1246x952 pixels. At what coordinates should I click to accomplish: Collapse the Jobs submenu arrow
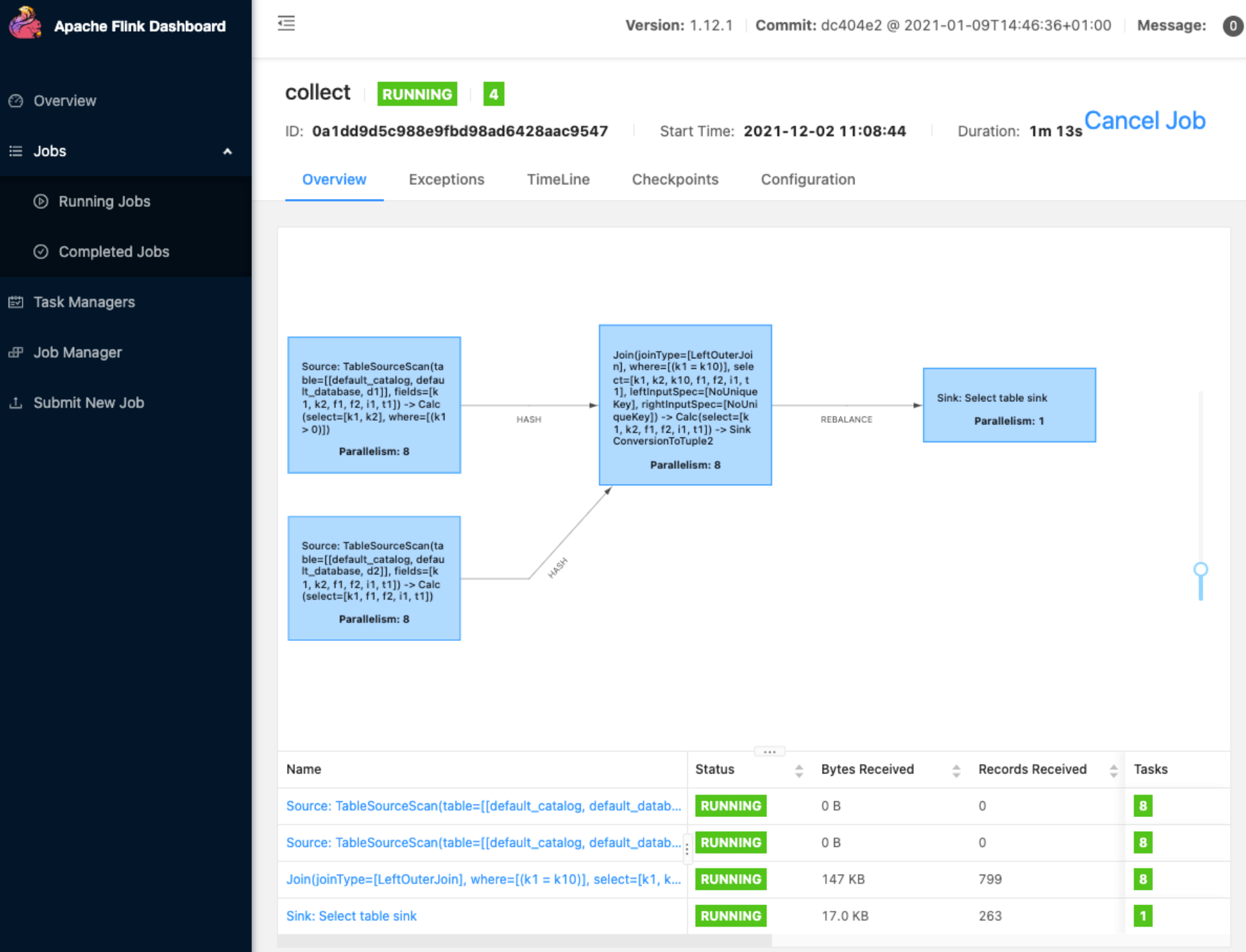228,151
